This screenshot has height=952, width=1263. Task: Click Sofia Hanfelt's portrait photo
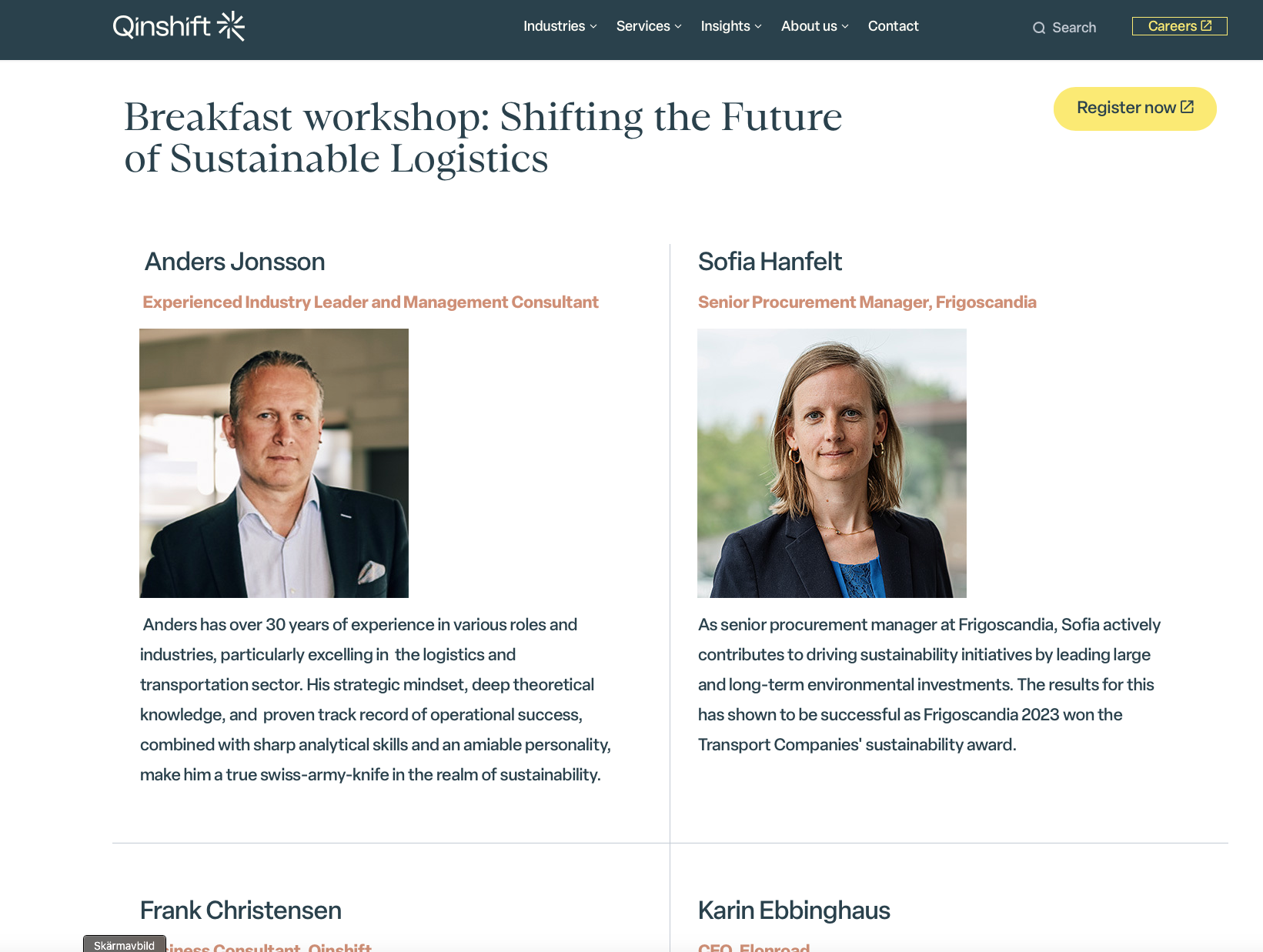[x=832, y=463]
